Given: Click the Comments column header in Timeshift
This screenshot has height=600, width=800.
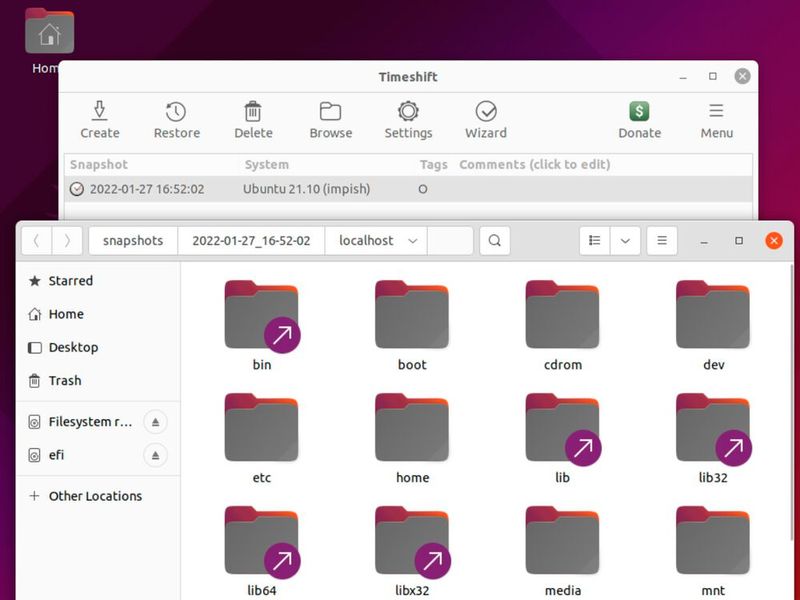Looking at the screenshot, I should (535, 165).
